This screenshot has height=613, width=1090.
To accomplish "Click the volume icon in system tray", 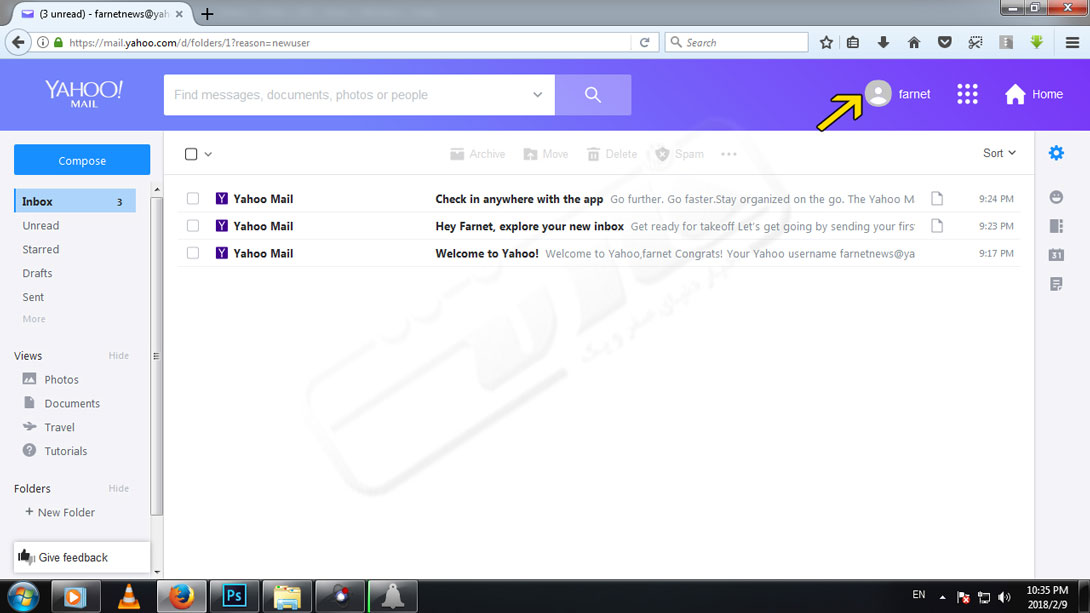I will [1004, 597].
